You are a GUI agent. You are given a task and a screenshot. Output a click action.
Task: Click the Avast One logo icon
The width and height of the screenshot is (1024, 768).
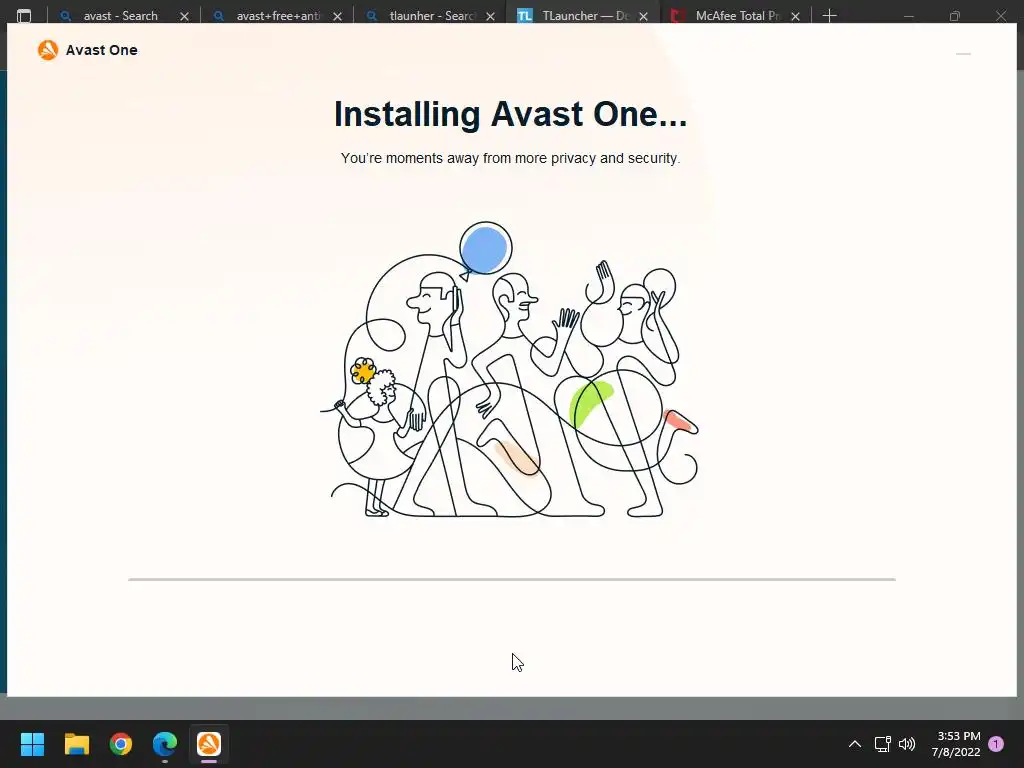pos(48,50)
